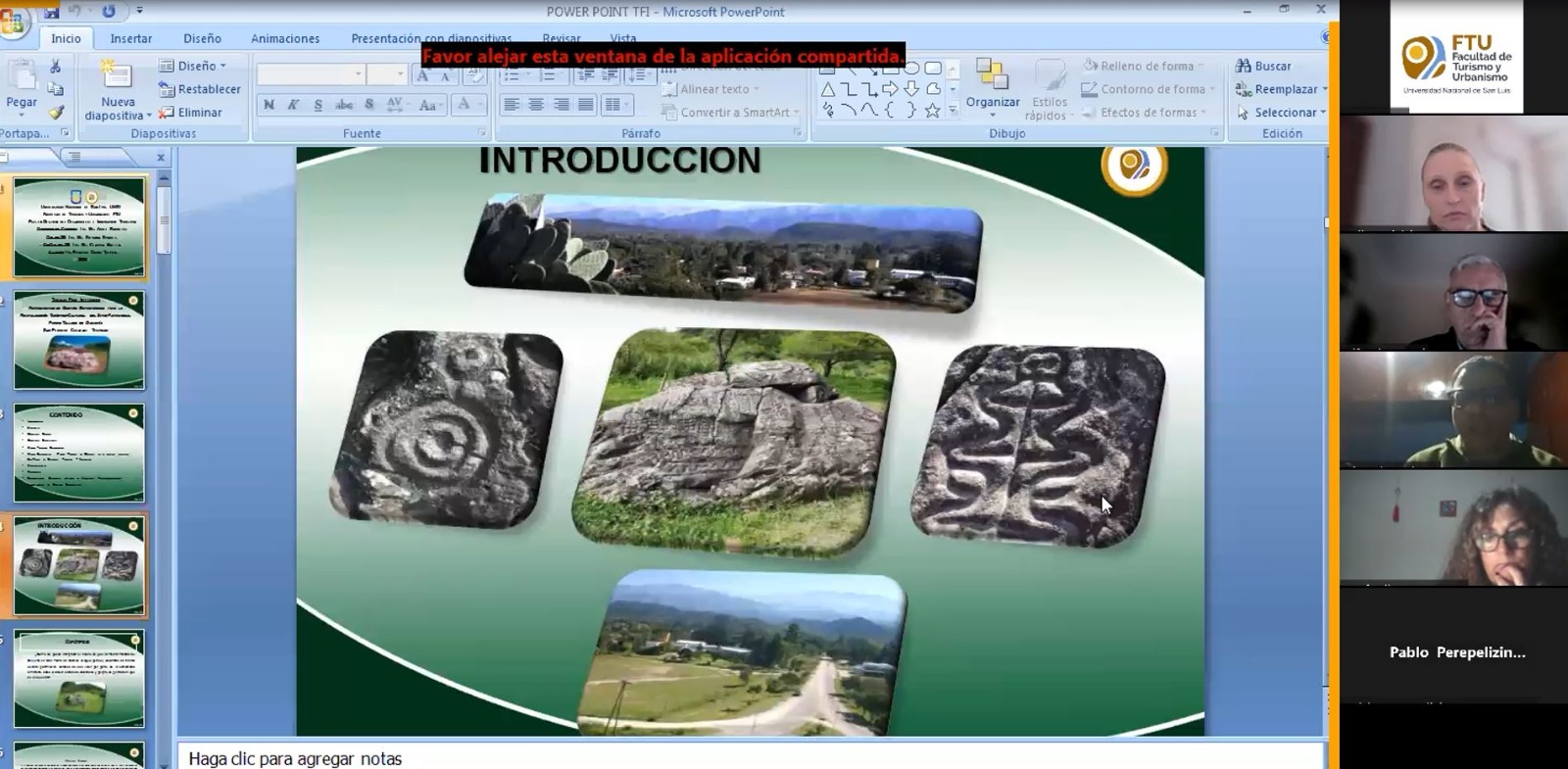Open the Animaciones tab
This screenshot has width=1568, height=769.
click(285, 38)
